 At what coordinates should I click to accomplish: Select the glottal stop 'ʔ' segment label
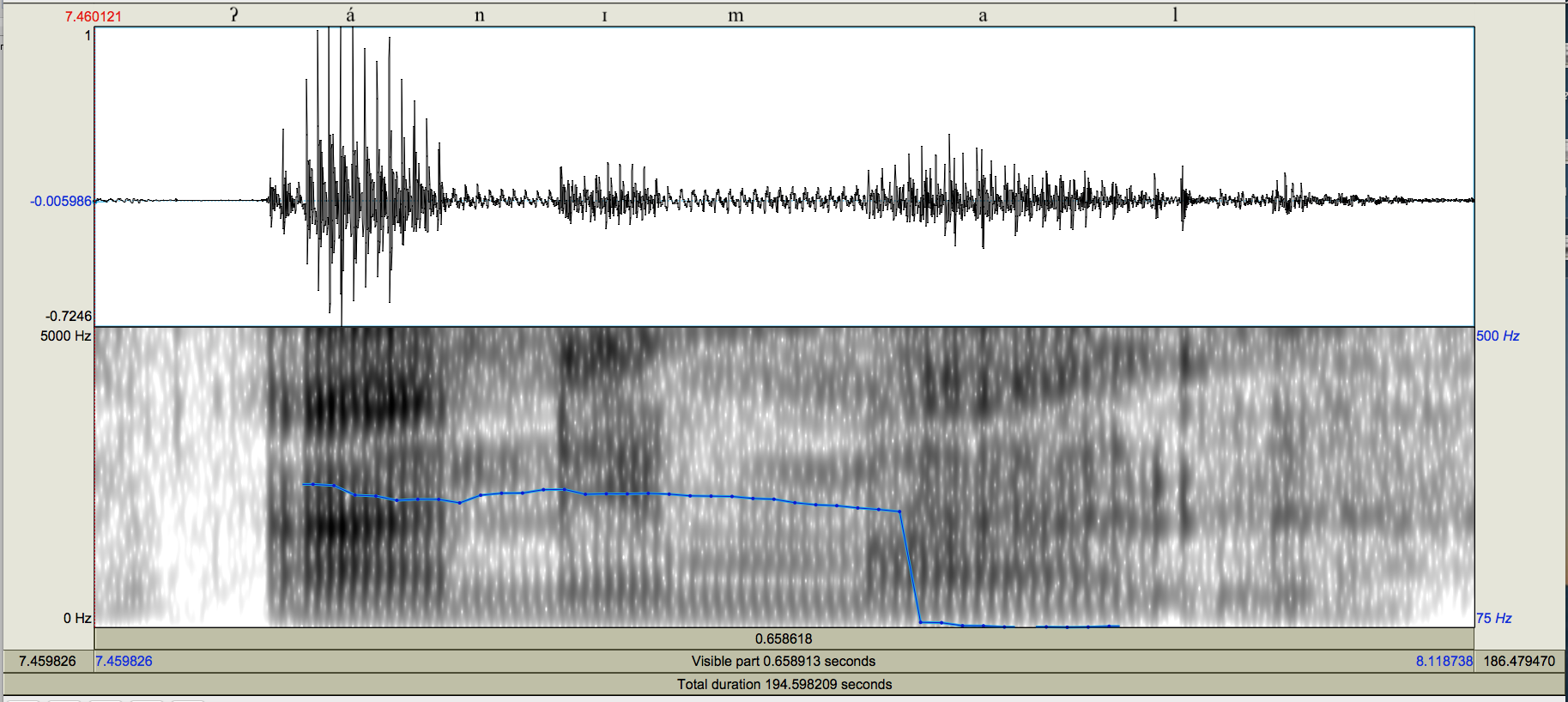tap(233, 15)
